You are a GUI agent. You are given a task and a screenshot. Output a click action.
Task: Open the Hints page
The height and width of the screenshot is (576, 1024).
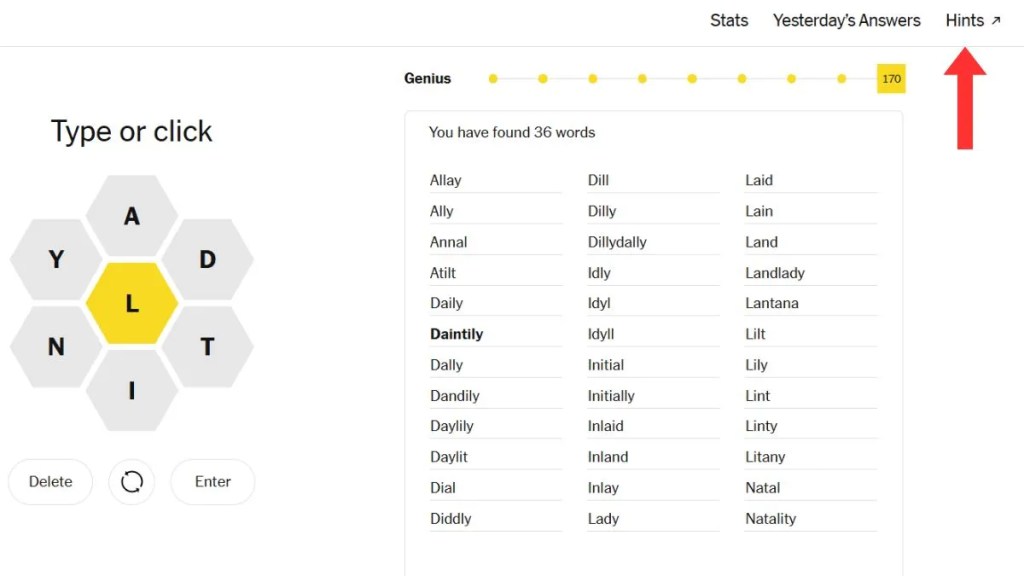[x=964, y=20]
